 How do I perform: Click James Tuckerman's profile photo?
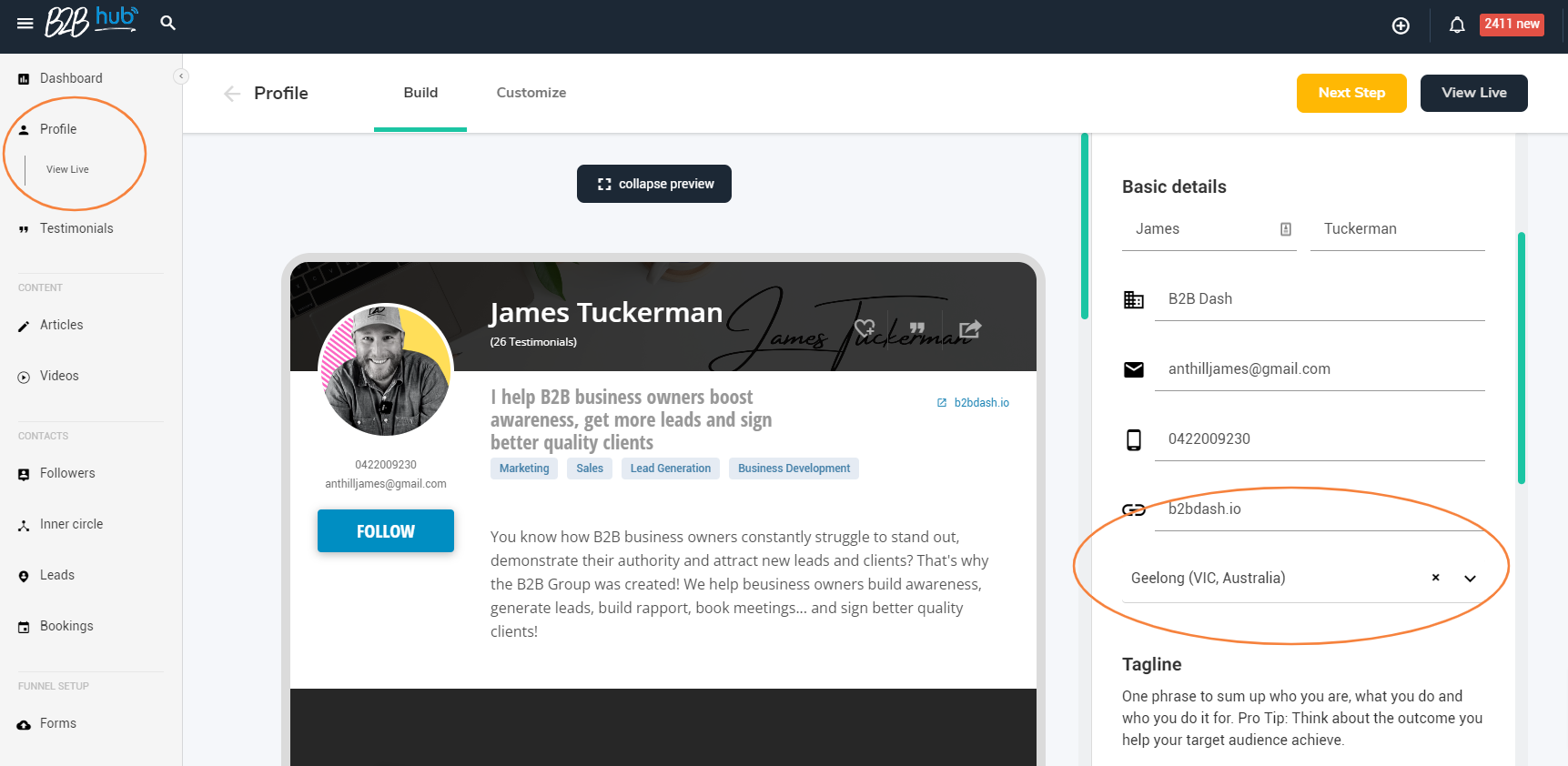(386, 370)
